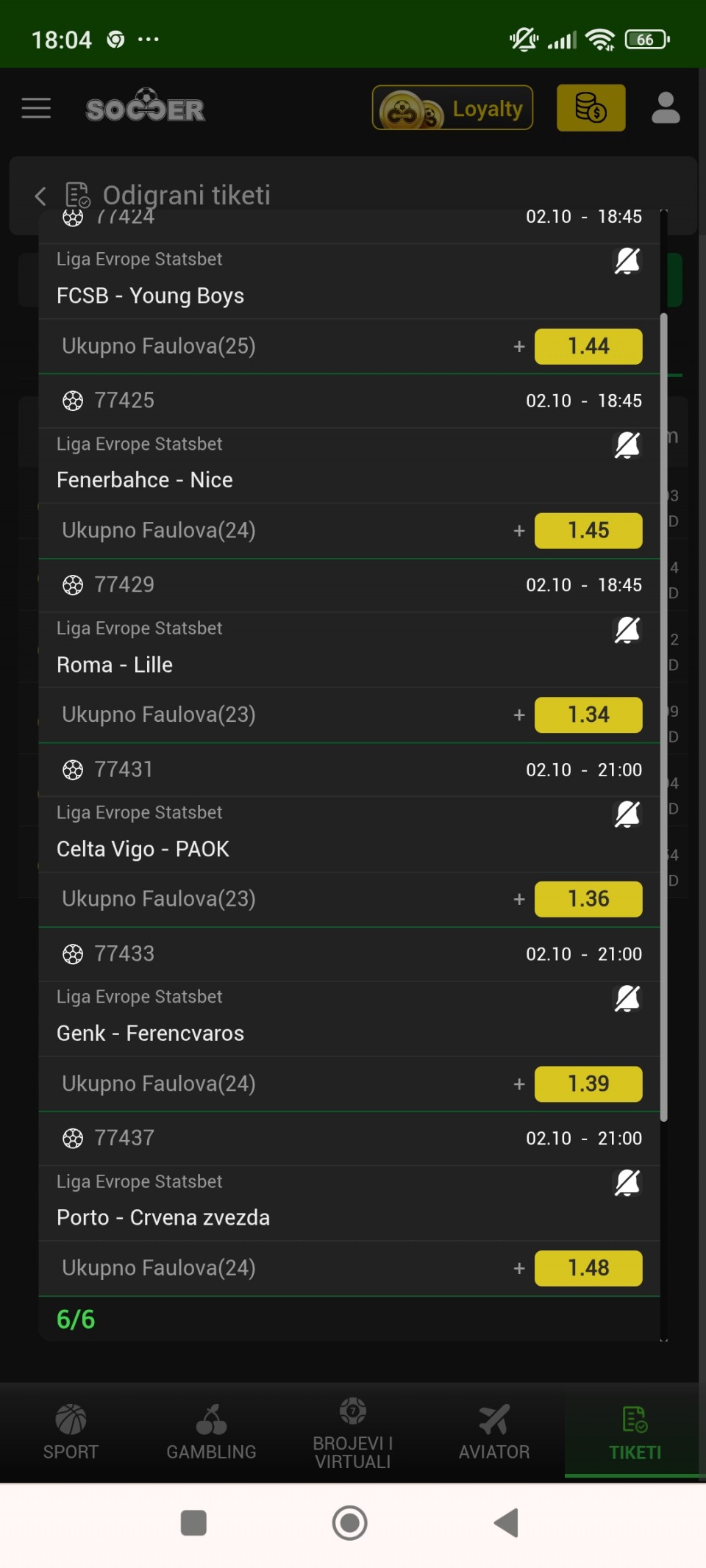Select the TIKETI ticket icon
706x1568 pixels.
(635, 1420)
